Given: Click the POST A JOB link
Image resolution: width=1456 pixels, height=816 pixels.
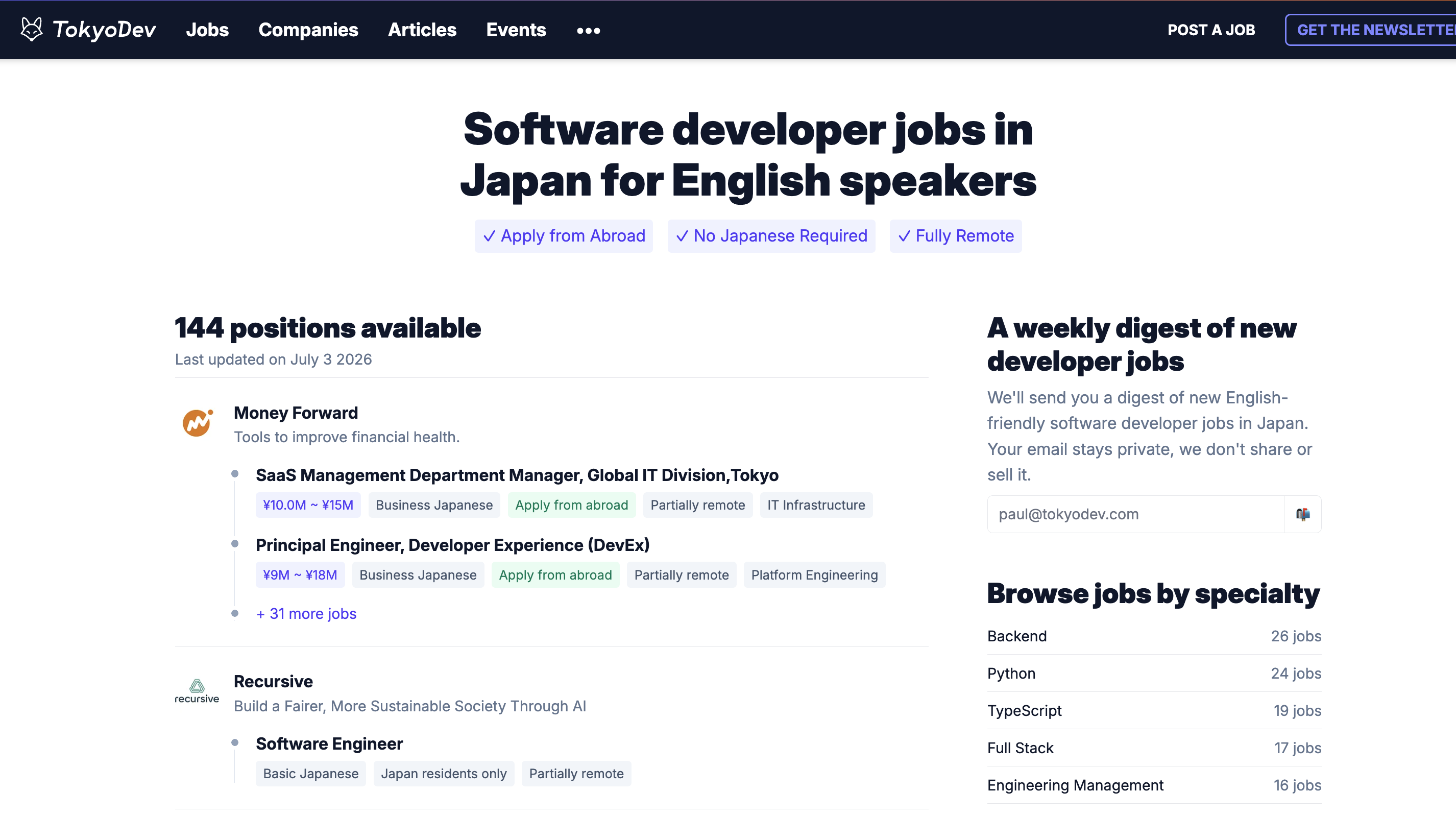Looking at the screenshot, I should 1211,30.
